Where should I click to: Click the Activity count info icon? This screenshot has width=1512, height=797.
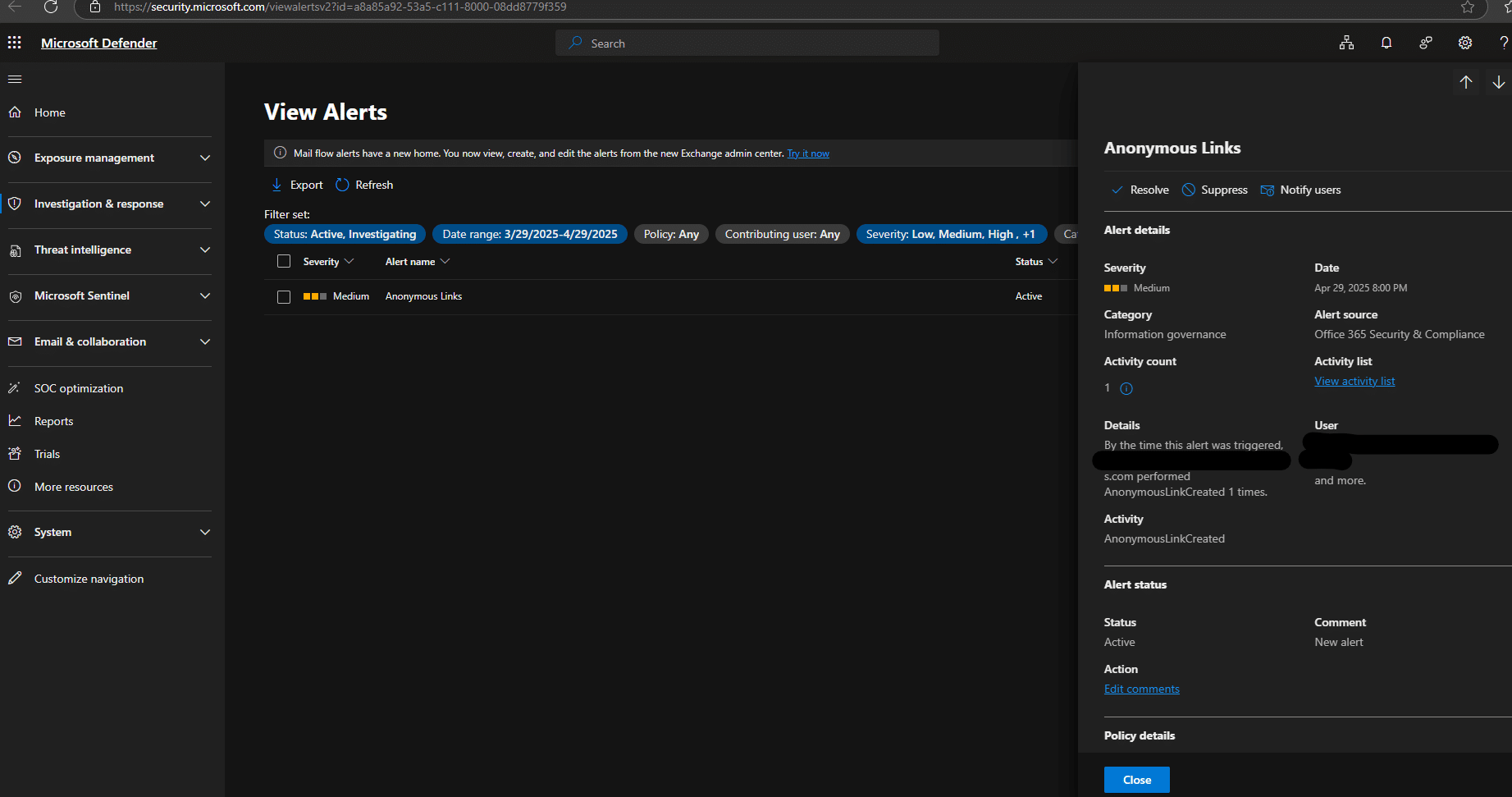[1126, 389]
